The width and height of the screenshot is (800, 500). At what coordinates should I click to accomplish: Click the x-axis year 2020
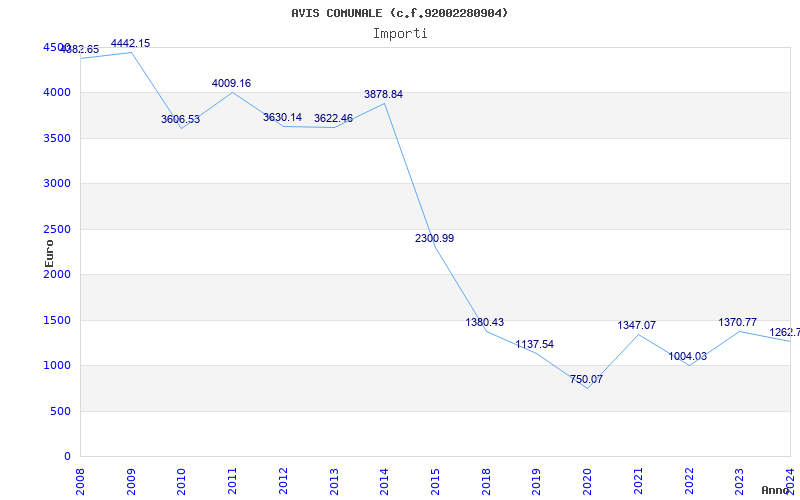tap(588, 481)
